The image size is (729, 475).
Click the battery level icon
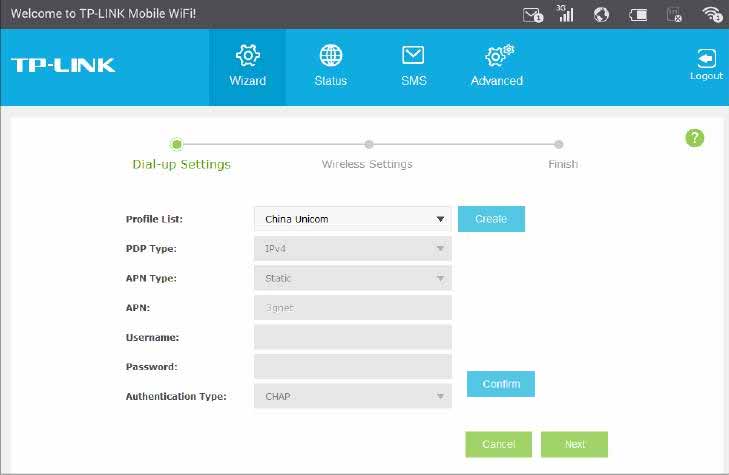(638, 15)
